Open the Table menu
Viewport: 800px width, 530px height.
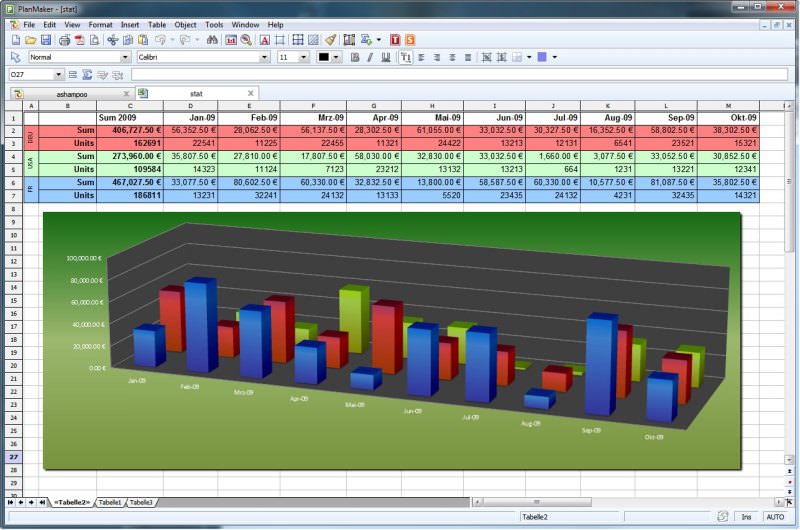tap(157, 24)
